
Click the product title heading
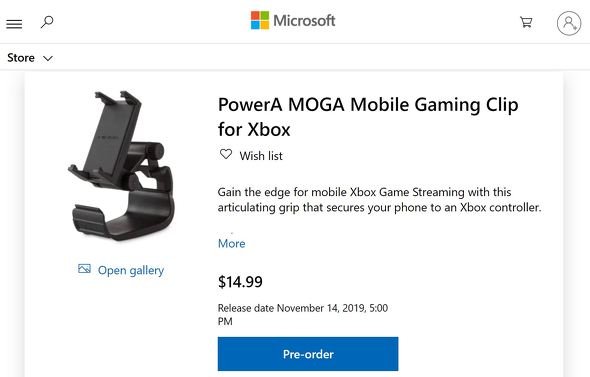pos(368,117)
